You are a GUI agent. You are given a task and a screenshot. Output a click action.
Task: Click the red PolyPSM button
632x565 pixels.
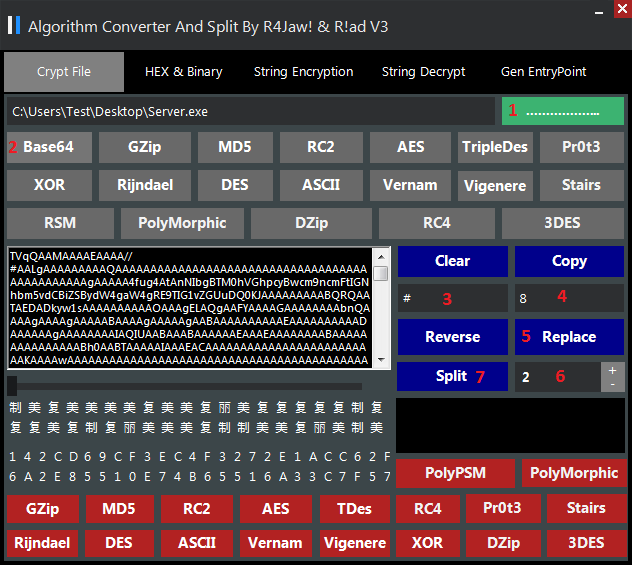(x=455, y=473)
